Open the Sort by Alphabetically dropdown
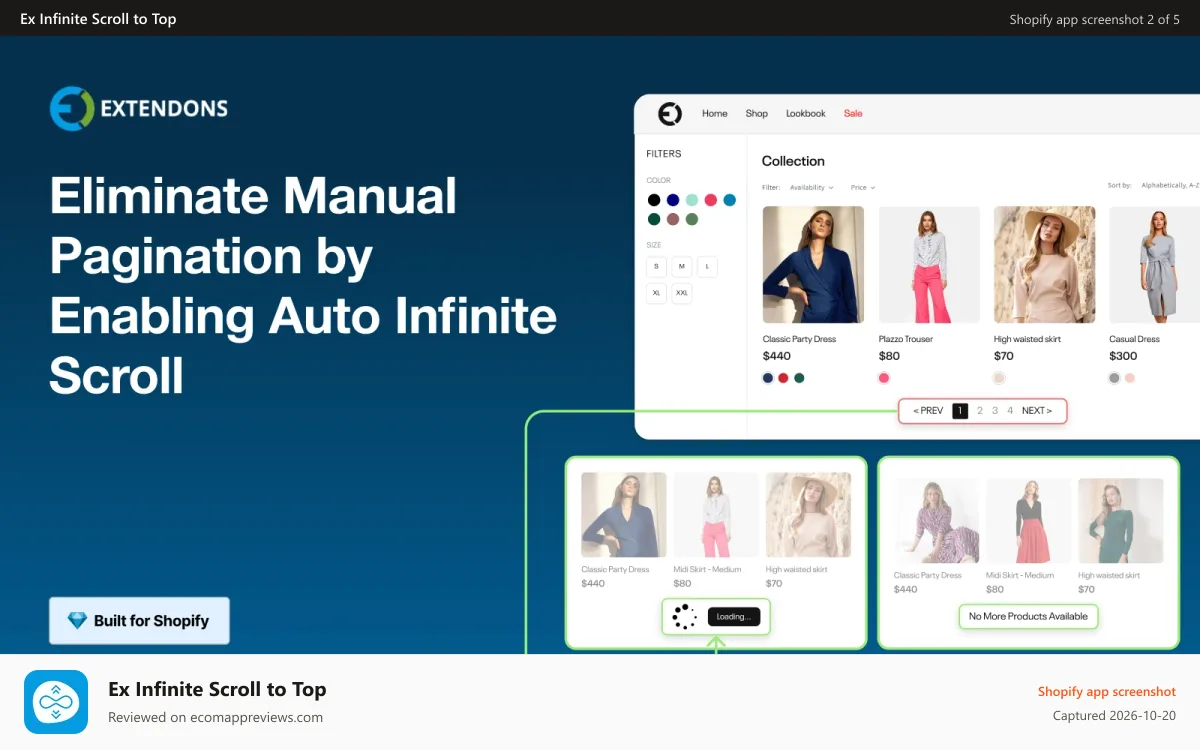This screenshot has height=750, width=1200. point(1168,185)
